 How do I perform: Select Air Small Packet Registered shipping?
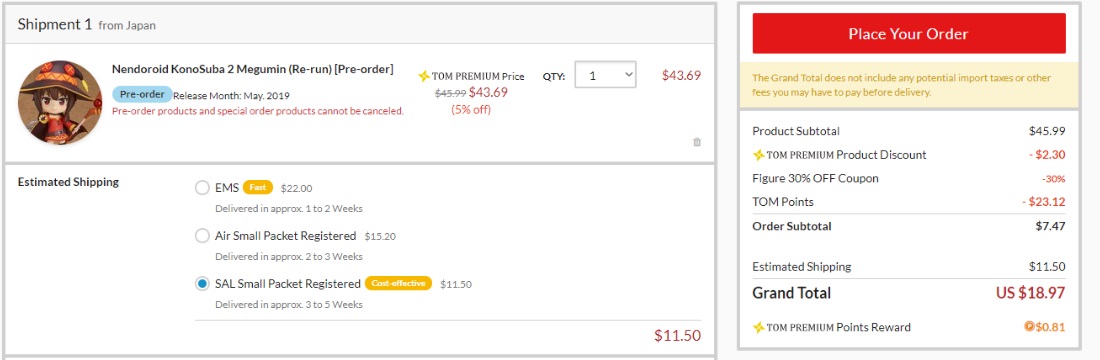click(202, 236)
